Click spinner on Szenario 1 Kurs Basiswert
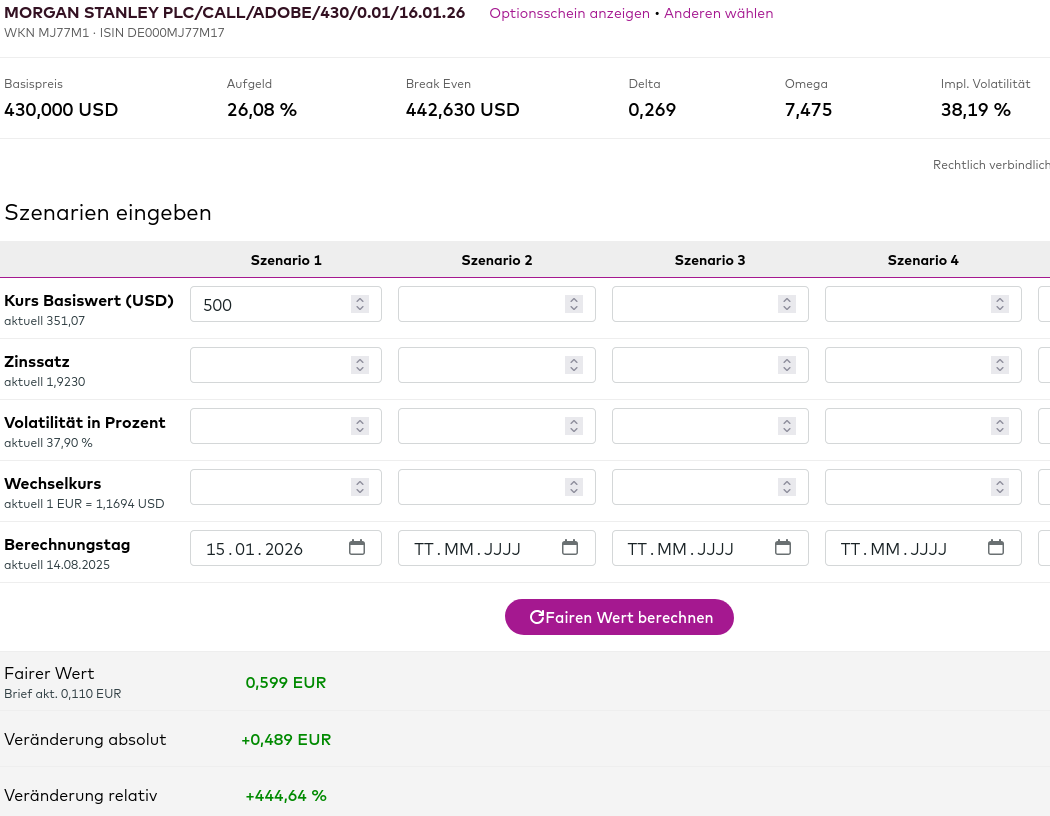Image resolution: width=1050 pixels, height=816 pixels. coord(360,304)
